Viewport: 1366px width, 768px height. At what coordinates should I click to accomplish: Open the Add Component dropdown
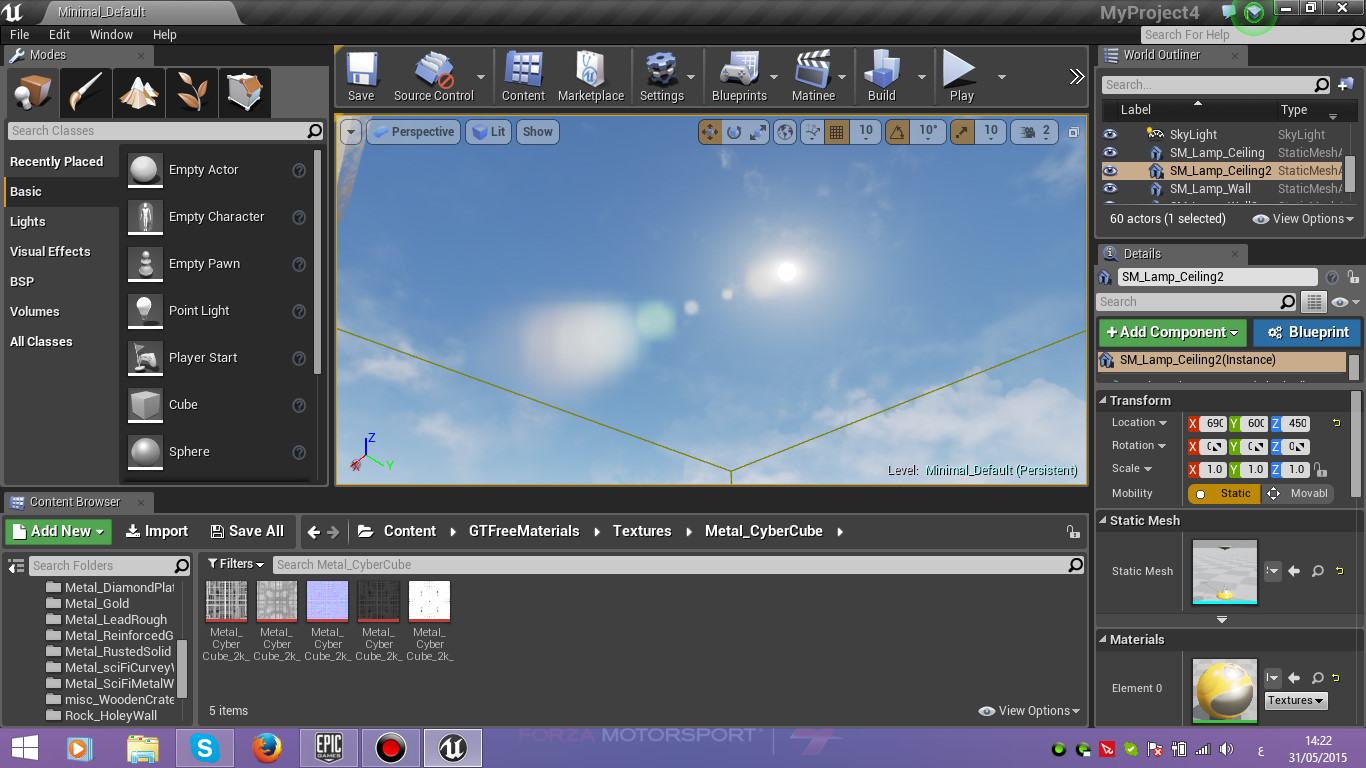click(x=1173, y=332)
